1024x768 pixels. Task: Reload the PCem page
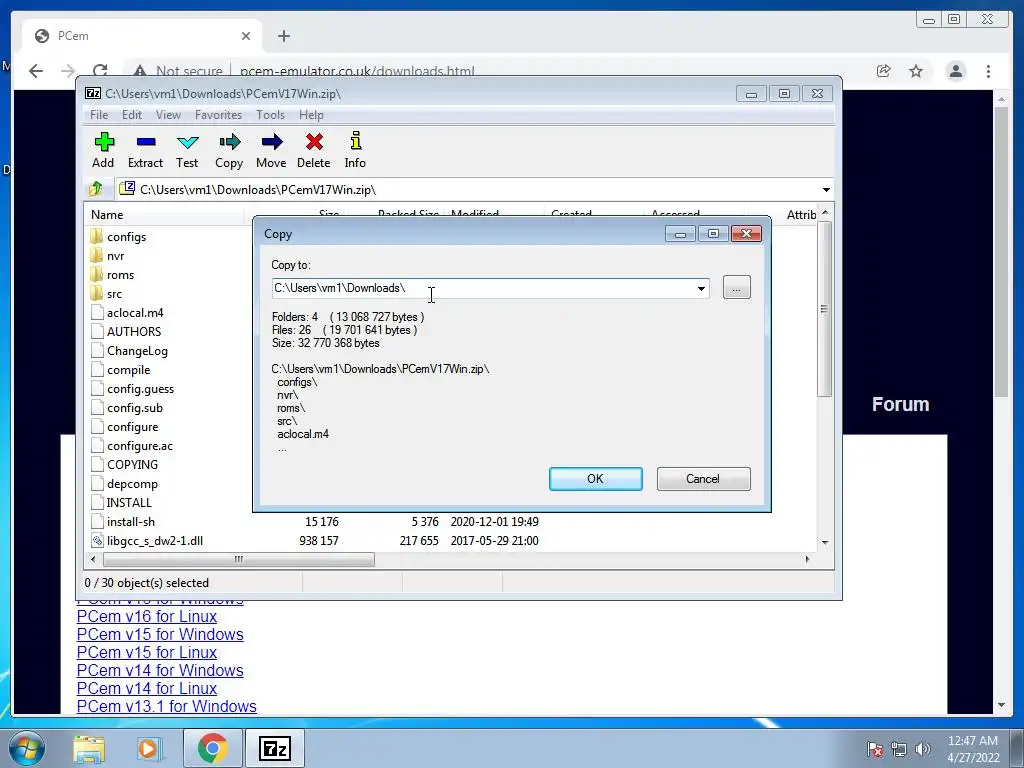coord(100,71)
